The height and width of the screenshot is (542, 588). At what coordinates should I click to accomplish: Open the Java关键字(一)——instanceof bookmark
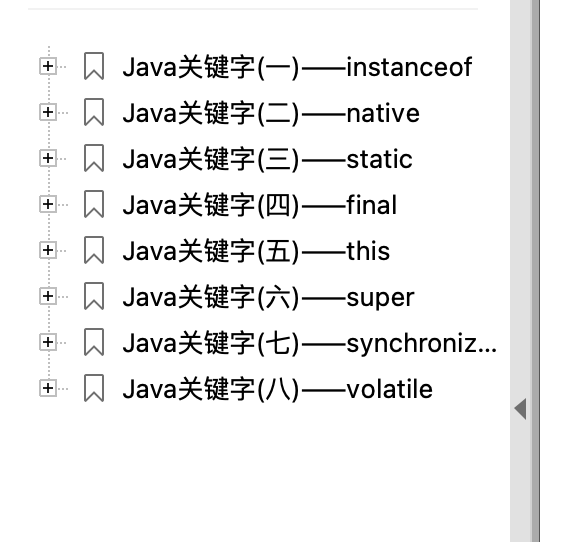297,67
